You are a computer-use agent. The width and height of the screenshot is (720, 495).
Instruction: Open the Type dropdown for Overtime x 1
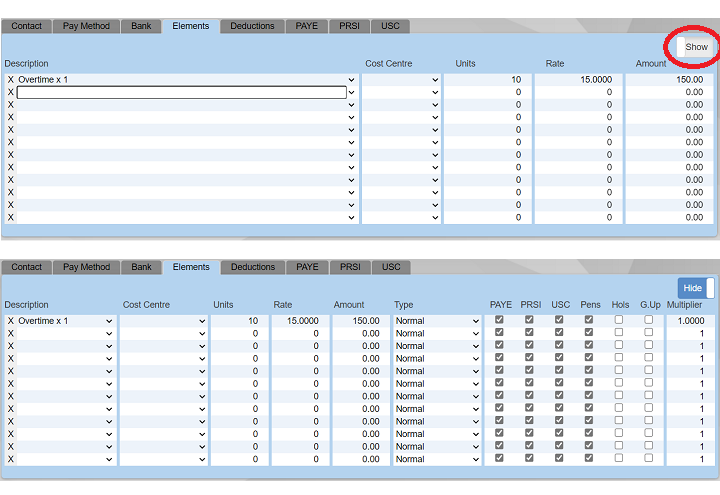(x=436, y=321)
